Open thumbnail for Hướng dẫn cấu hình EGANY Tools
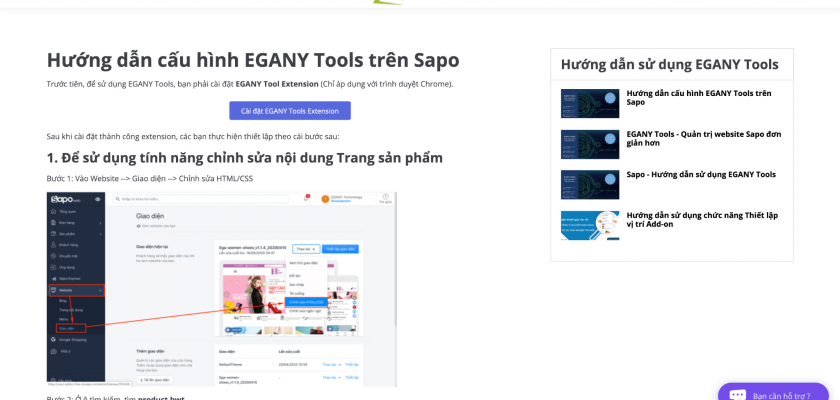The image size is (840, 400). click(x=589, y=104)
